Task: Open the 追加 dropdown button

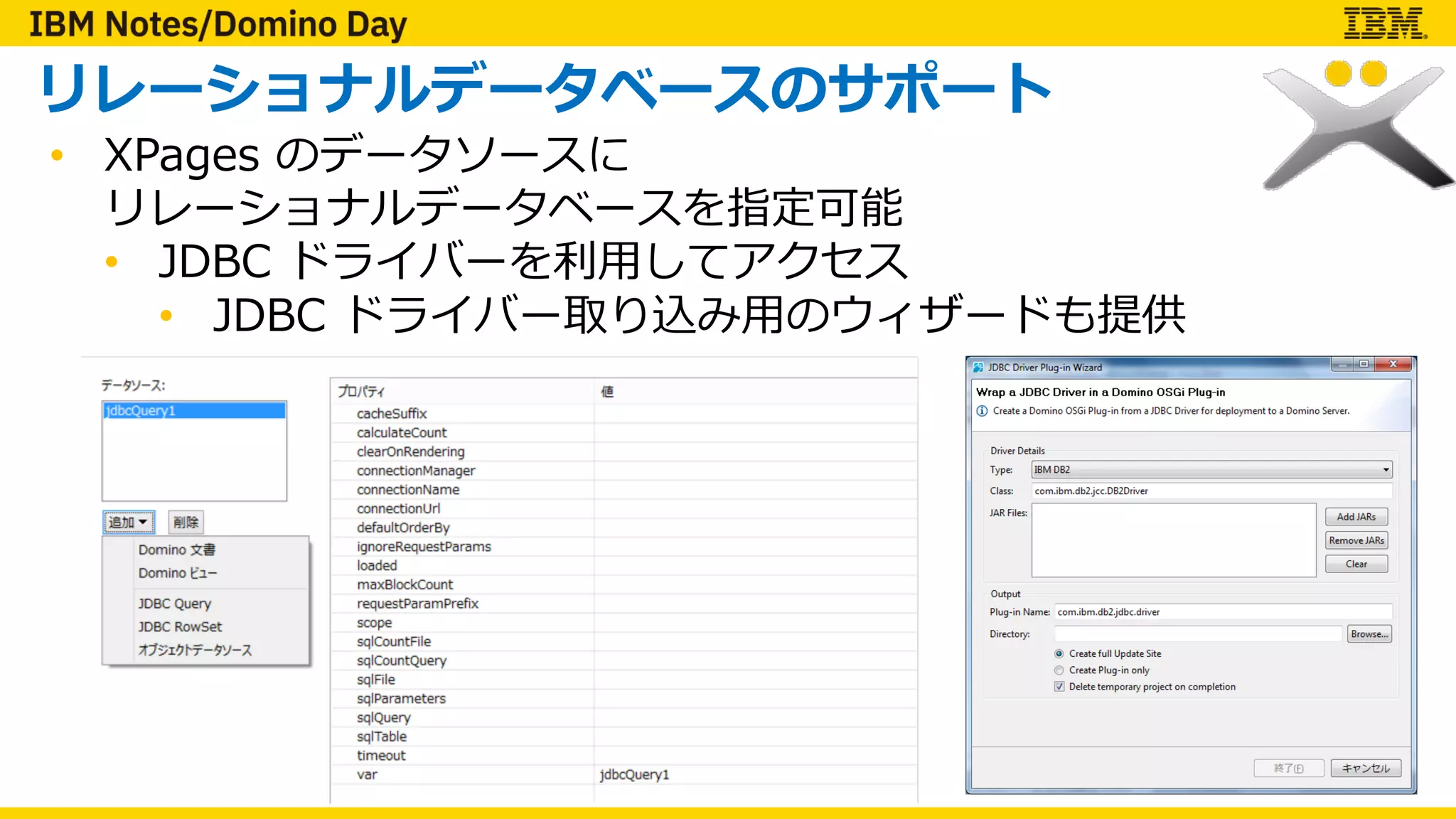Action: [128, 523]
